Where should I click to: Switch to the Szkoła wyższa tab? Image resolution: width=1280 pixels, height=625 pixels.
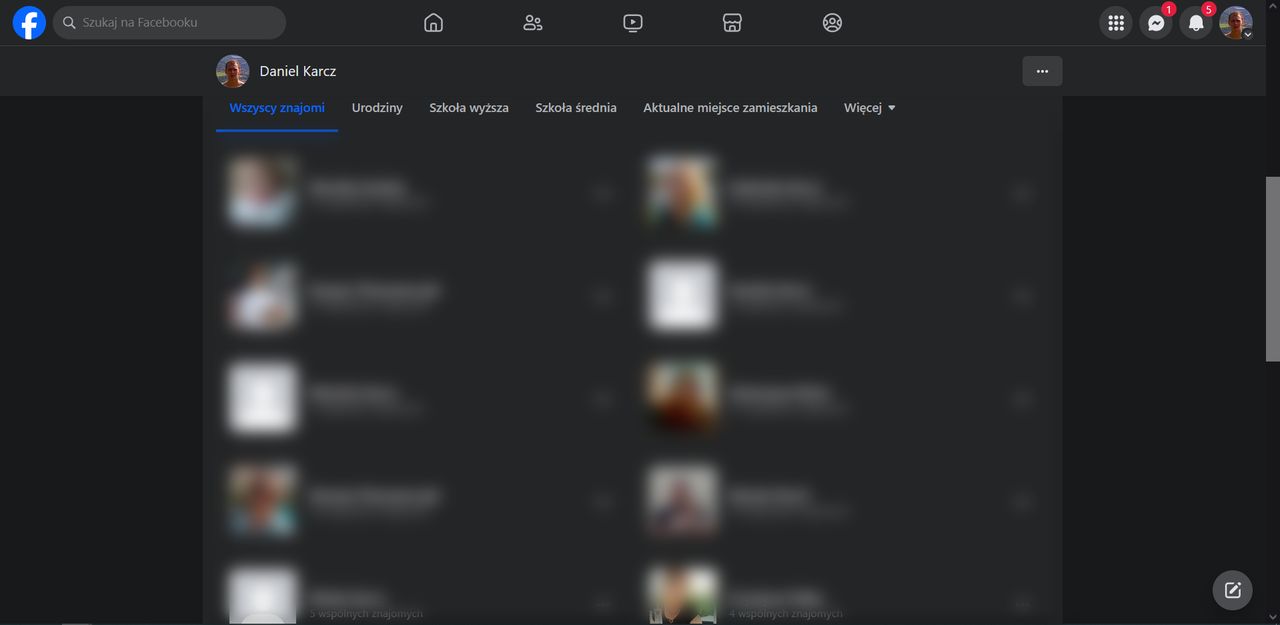coord(469,108)
